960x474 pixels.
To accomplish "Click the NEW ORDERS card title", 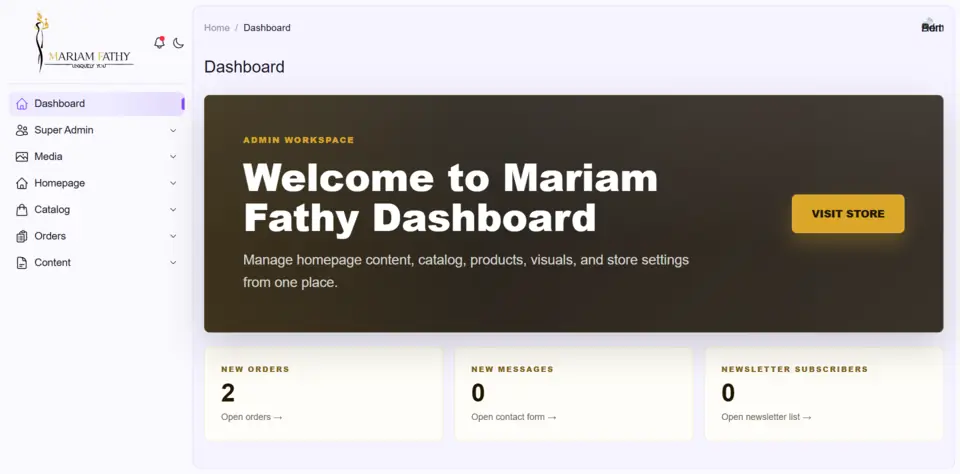I will tap(255, 369).
